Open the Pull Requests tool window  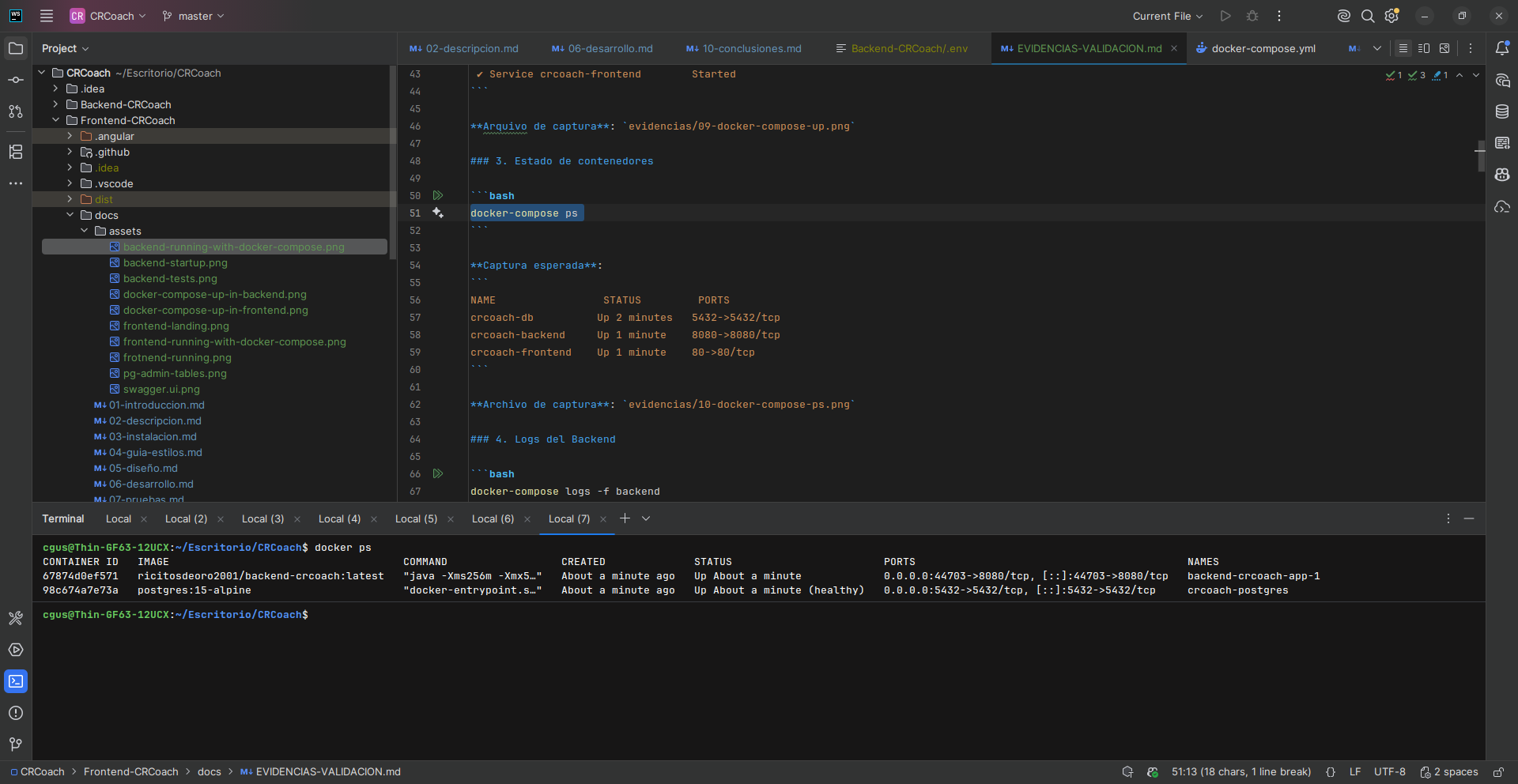click(x=16, y=111)
